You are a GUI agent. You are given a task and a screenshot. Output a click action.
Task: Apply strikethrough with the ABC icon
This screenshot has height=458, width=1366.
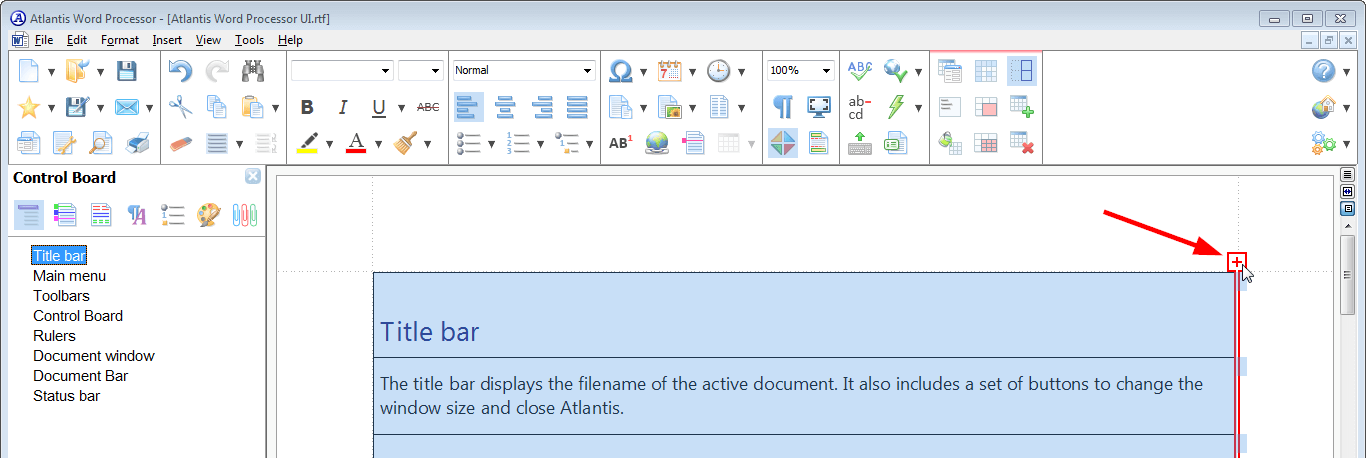428,107
